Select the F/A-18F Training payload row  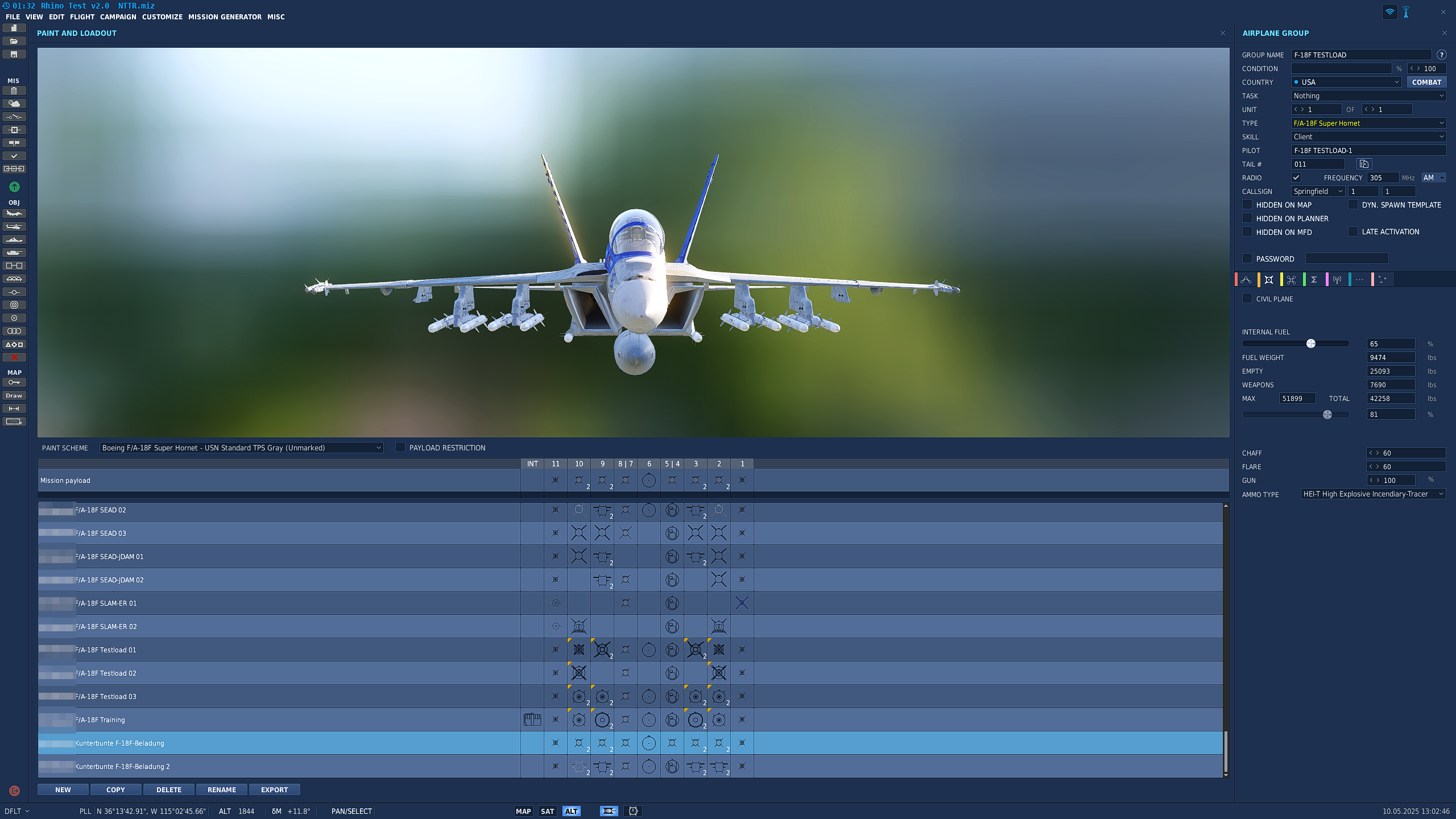click(x=630, y=719)
